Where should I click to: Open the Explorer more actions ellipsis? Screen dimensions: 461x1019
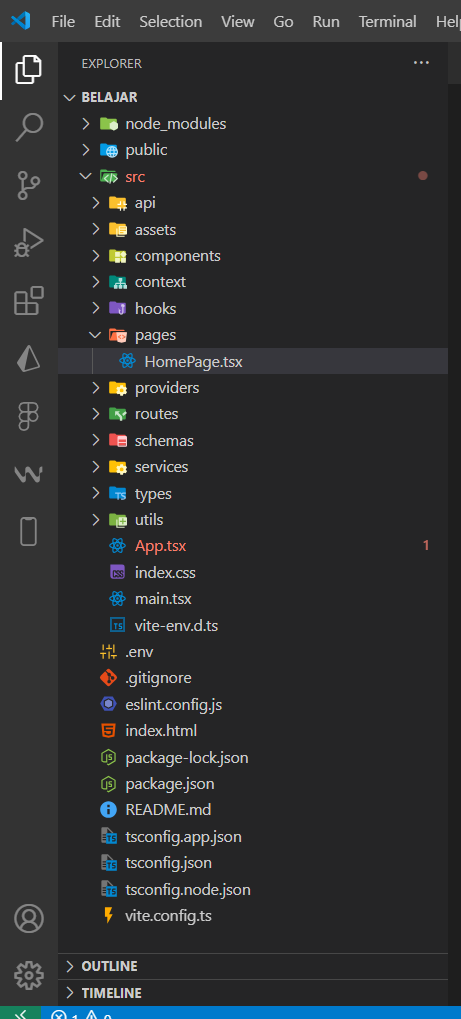click(421, 63)
